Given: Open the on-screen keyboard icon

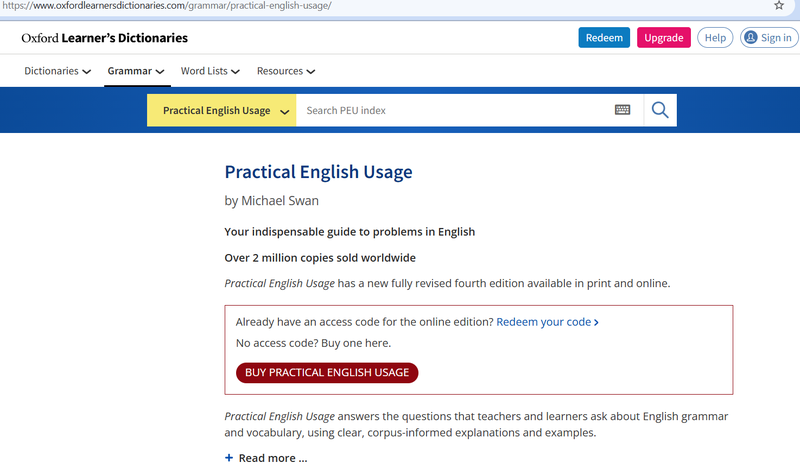Looking at the screenshot, I should [x=622, y=110].
